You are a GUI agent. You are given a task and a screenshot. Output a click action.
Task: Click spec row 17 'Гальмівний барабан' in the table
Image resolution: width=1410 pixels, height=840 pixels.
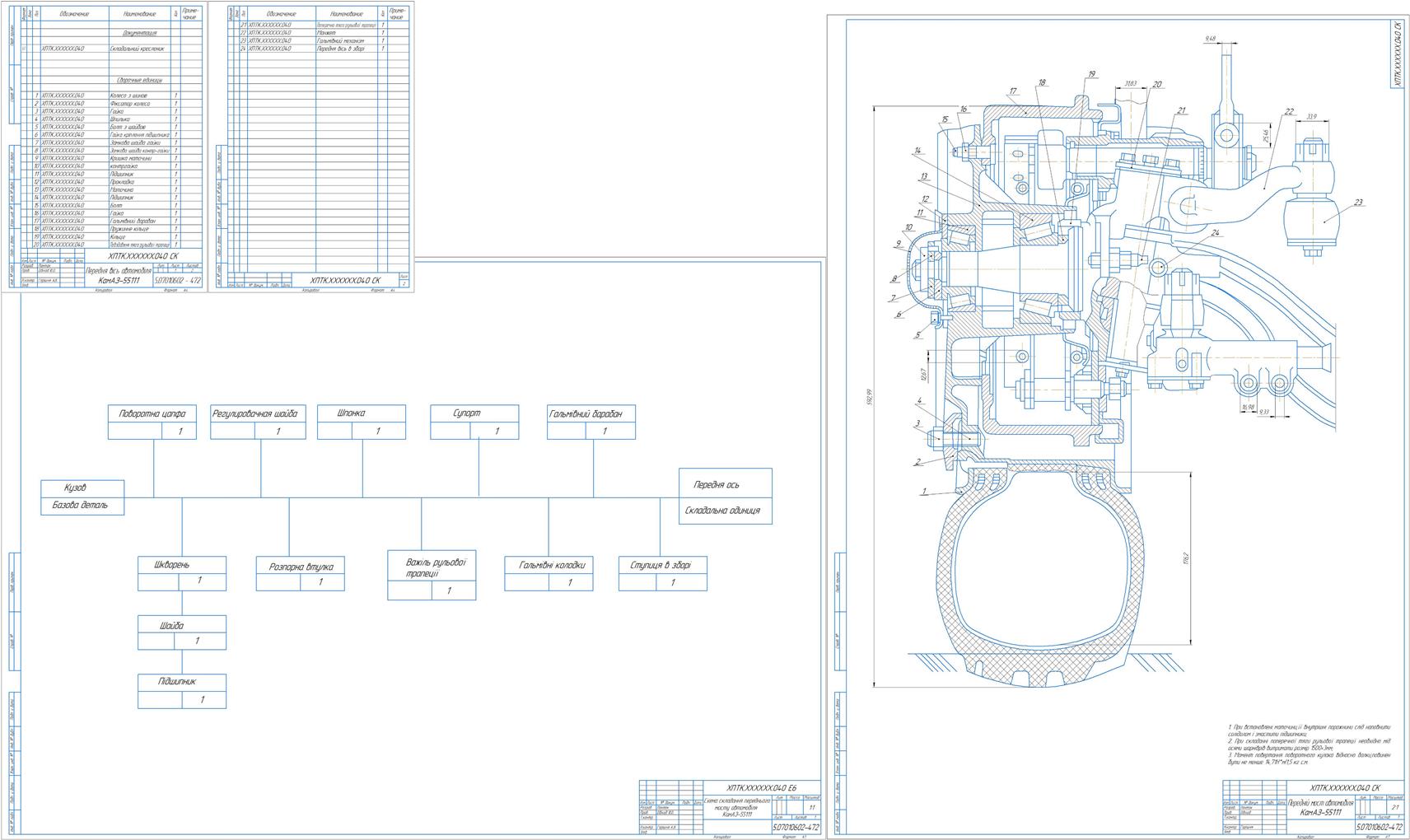click(111, 221)
